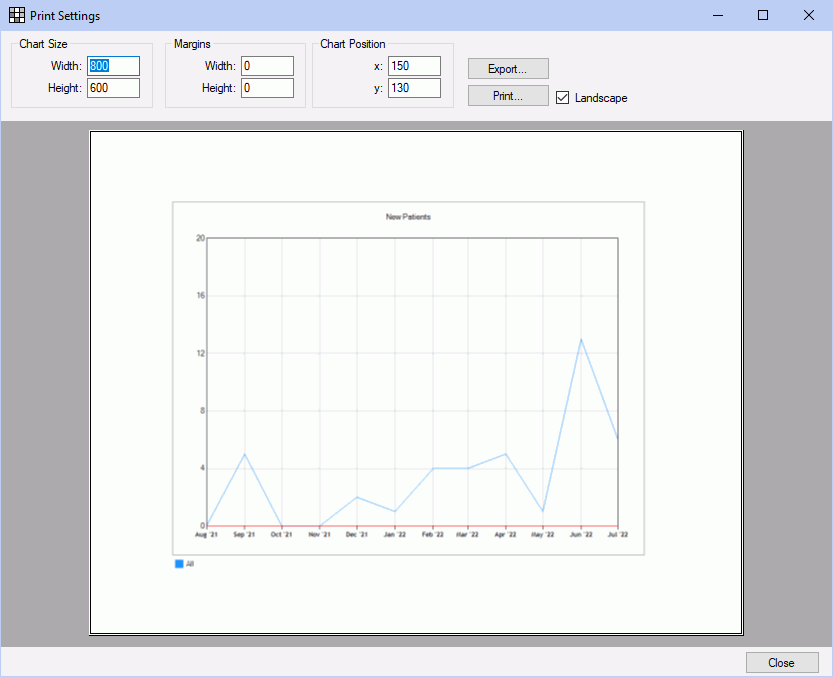The image size is (833, 677).
Task: Click the Sep '21 peak on the line
Action: click(x=245, y=454)
